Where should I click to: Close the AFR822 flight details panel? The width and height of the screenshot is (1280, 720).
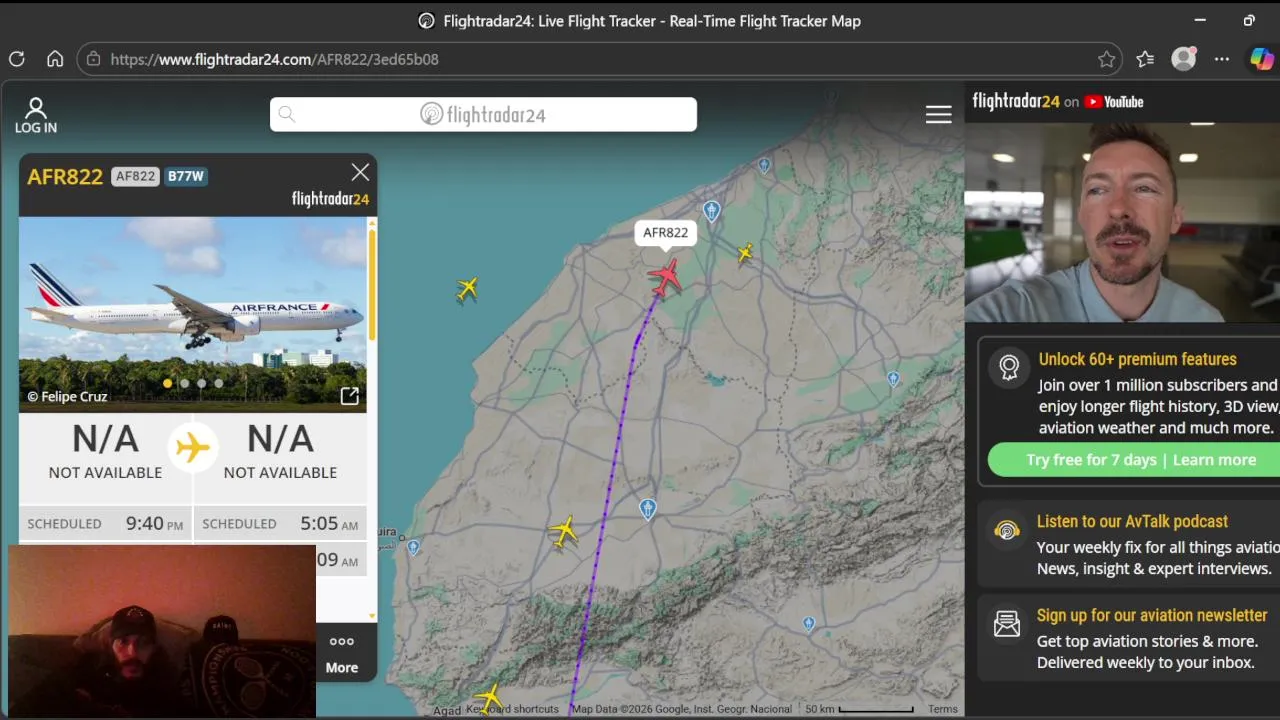tap(360, 172)
